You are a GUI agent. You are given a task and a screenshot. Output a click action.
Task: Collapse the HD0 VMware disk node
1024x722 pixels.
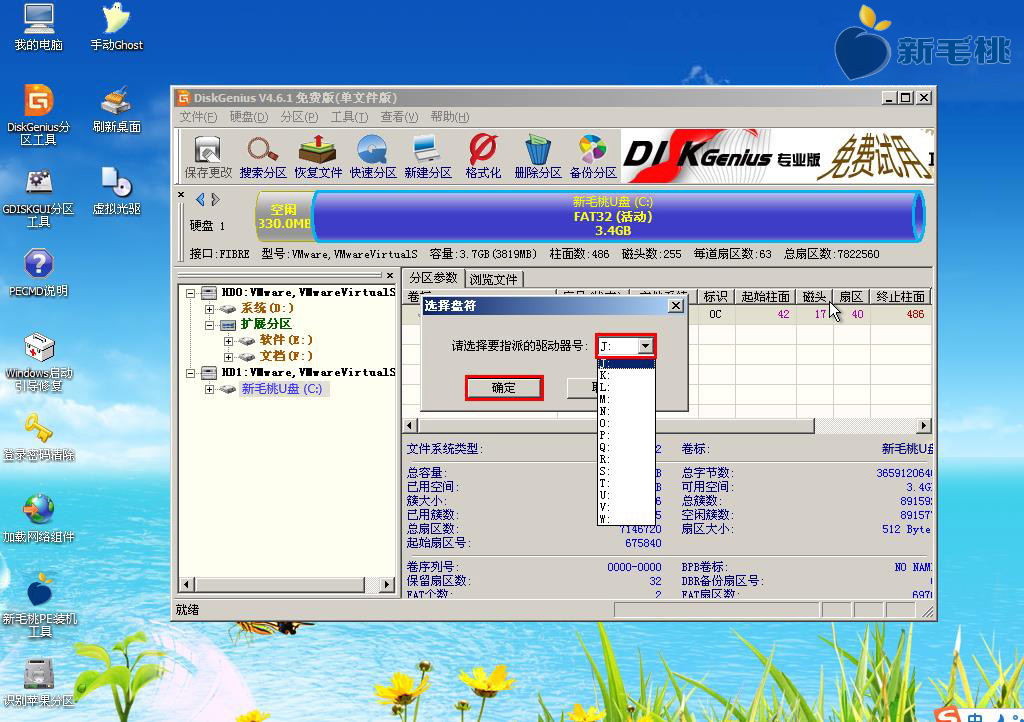(191, 293)
